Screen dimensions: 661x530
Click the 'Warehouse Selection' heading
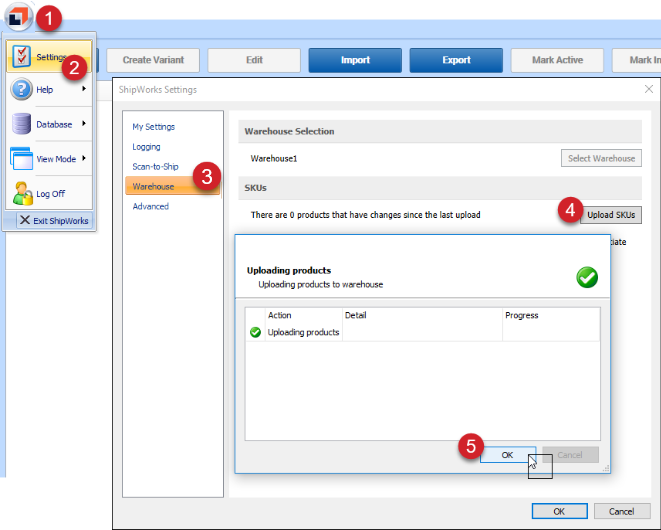tap(289, 131)
